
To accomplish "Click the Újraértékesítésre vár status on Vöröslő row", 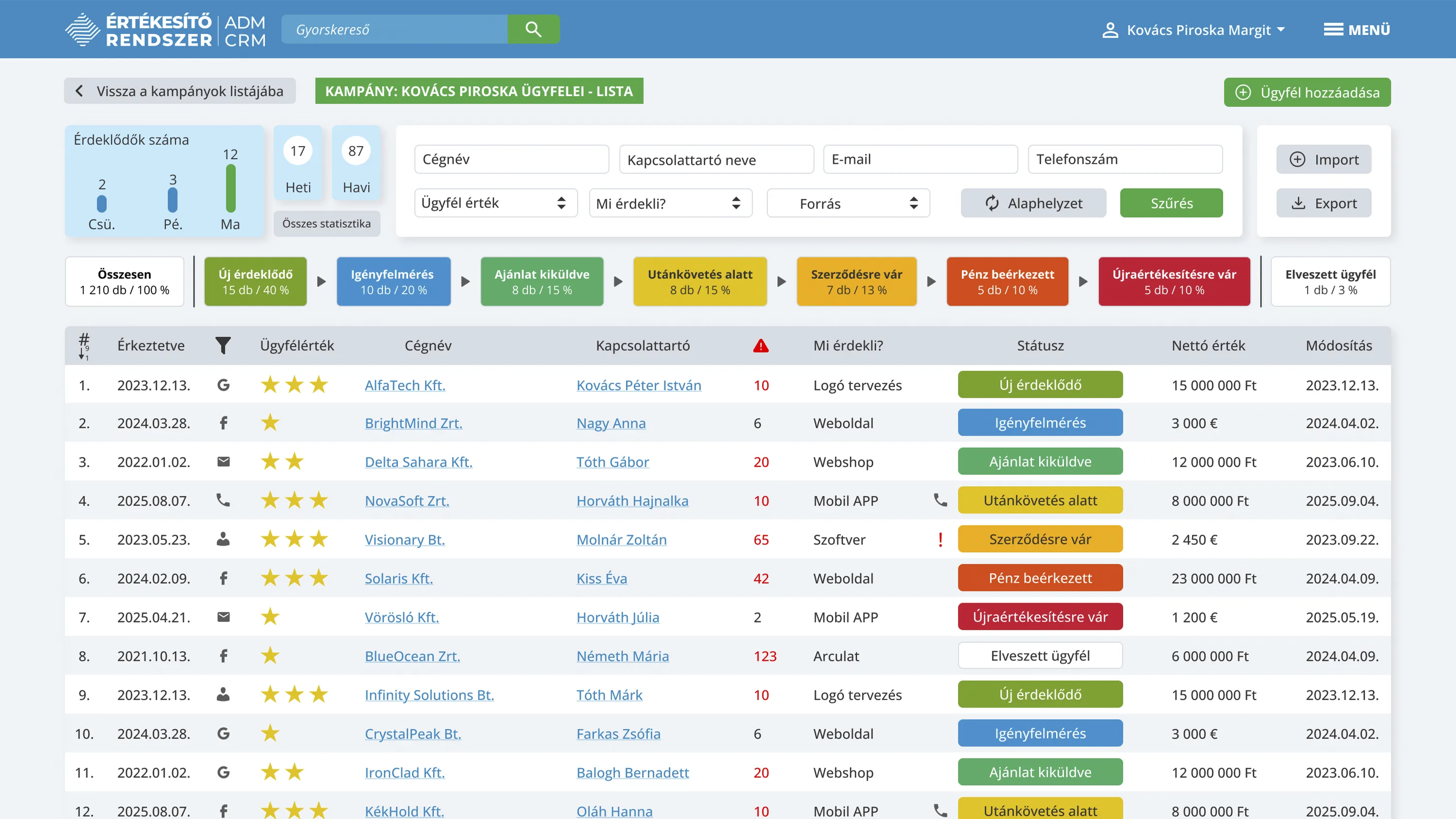I will (x=1040, y=617).
